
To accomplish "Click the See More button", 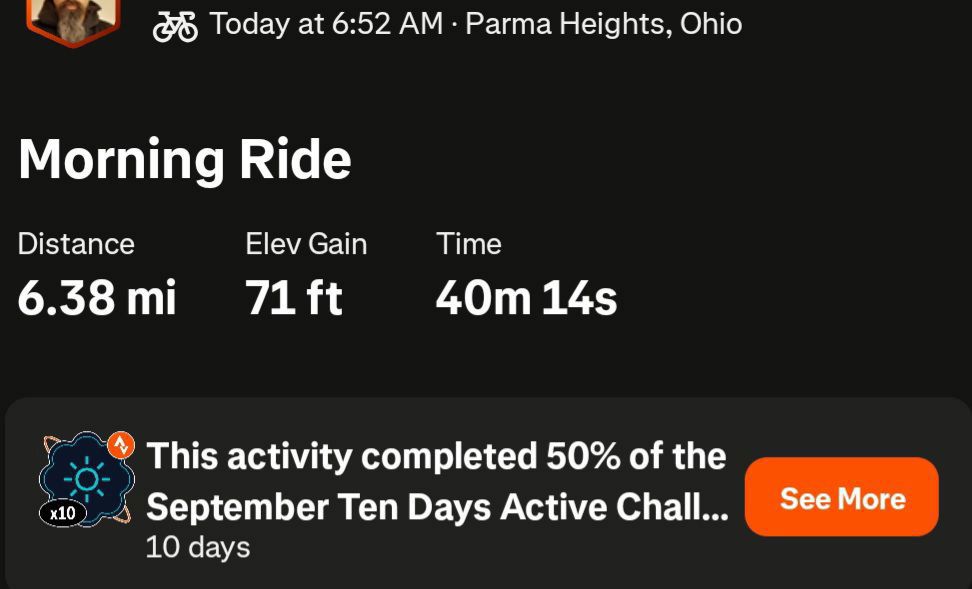I will click(x=841, y=497).
